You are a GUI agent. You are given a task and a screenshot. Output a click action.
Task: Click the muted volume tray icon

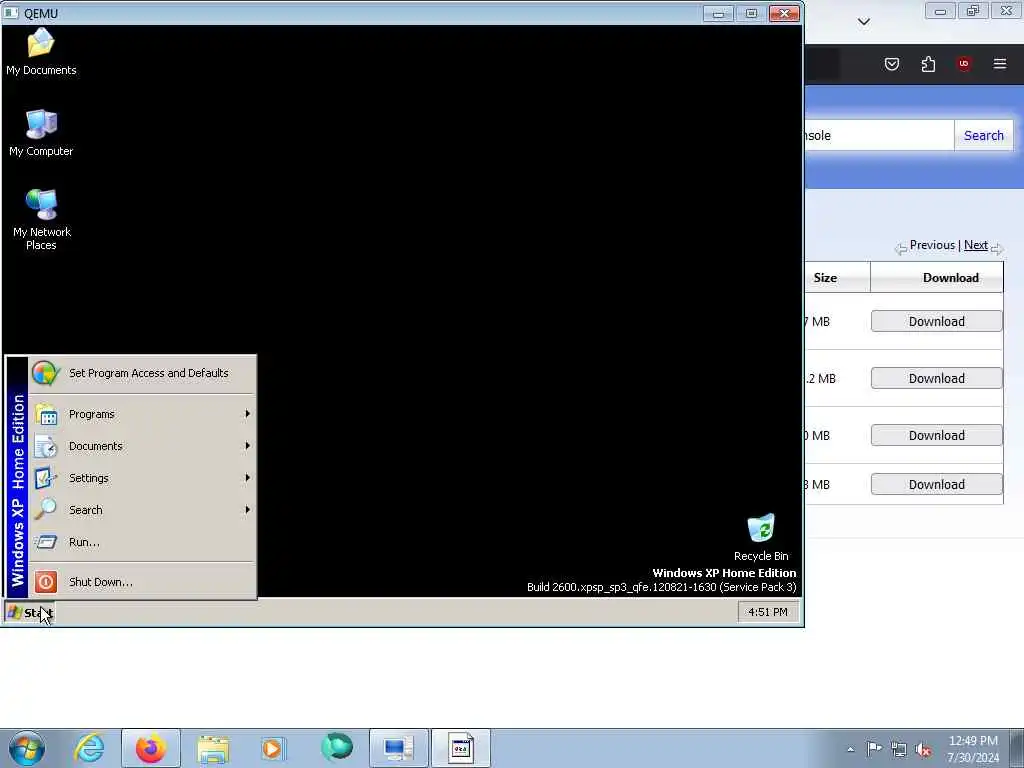click(x=923, y=749)
